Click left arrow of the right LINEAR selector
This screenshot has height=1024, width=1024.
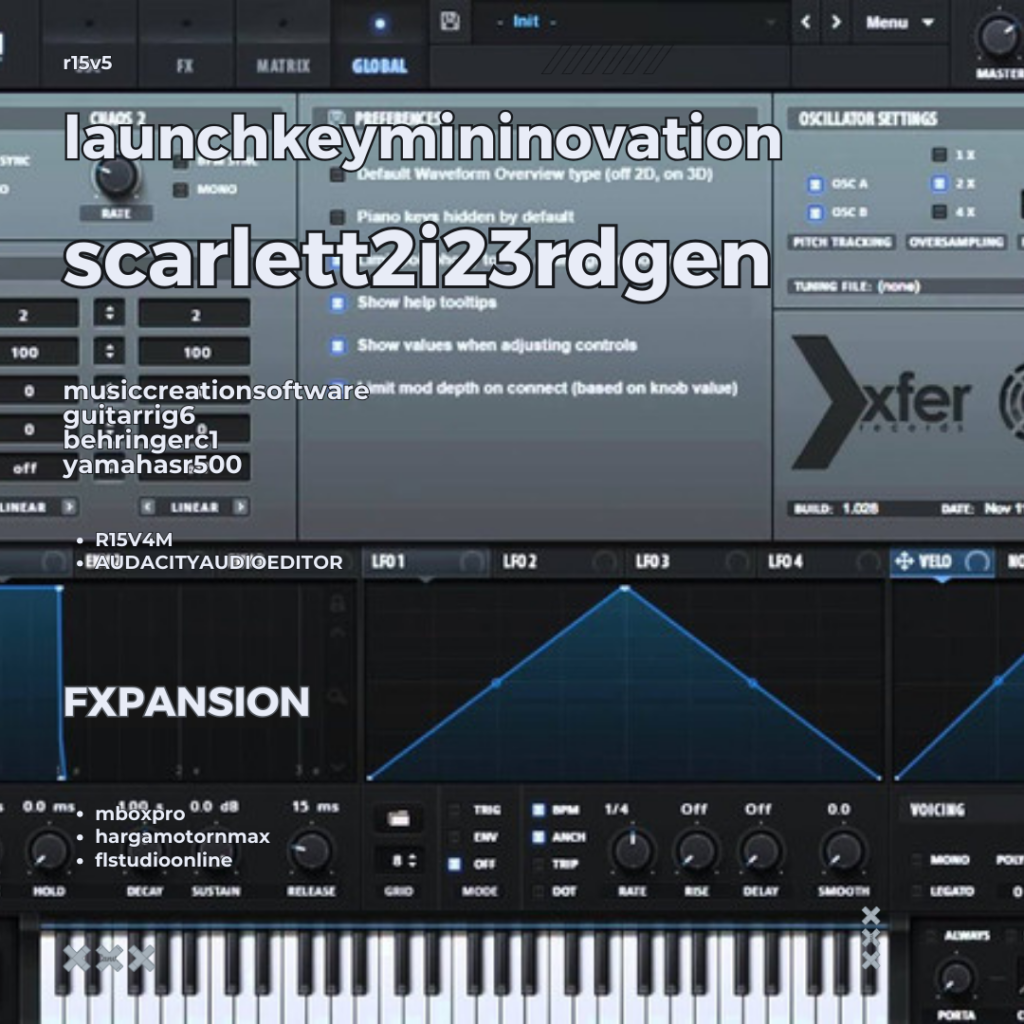(148, 507)
